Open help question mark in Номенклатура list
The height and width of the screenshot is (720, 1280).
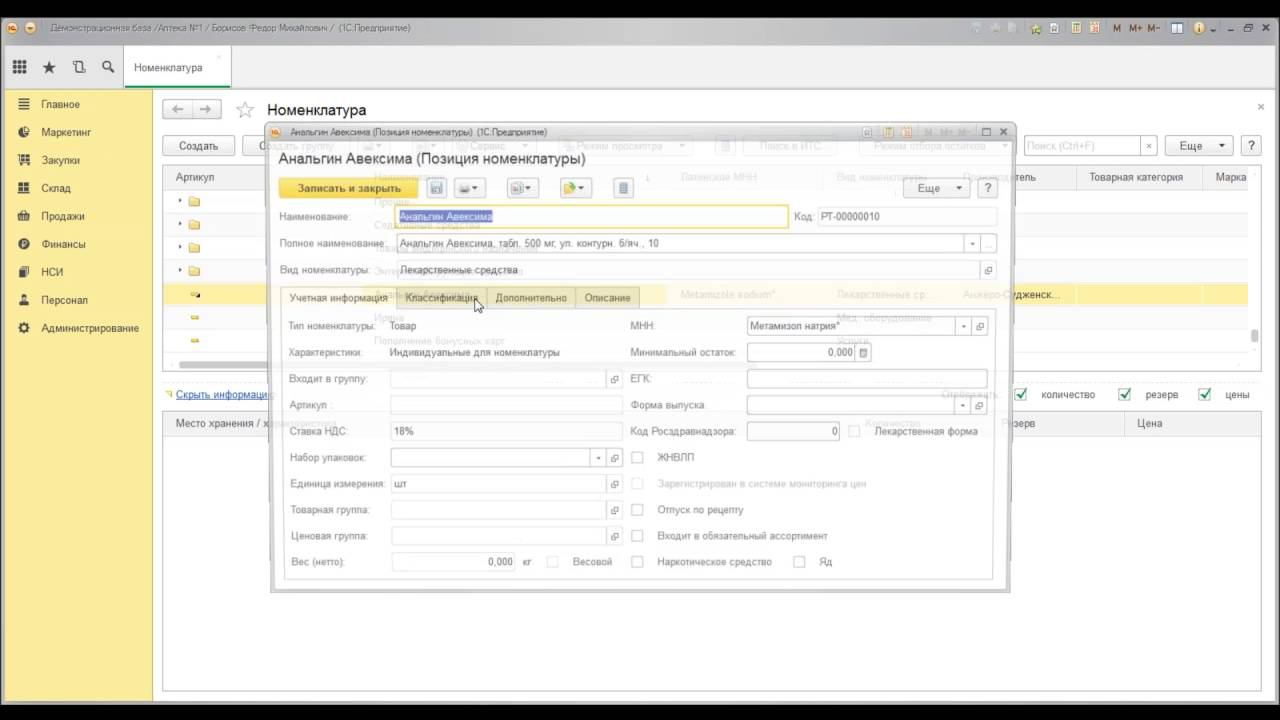pos(1250,146)
